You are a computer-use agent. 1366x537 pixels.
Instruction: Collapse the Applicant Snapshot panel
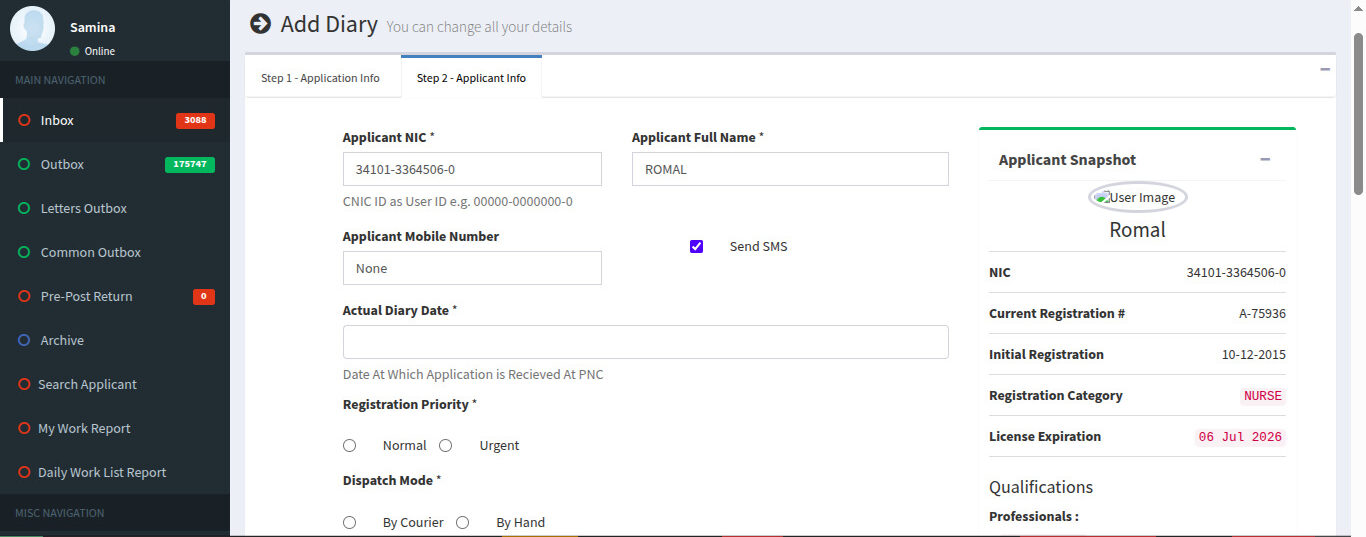(1265, 159)
